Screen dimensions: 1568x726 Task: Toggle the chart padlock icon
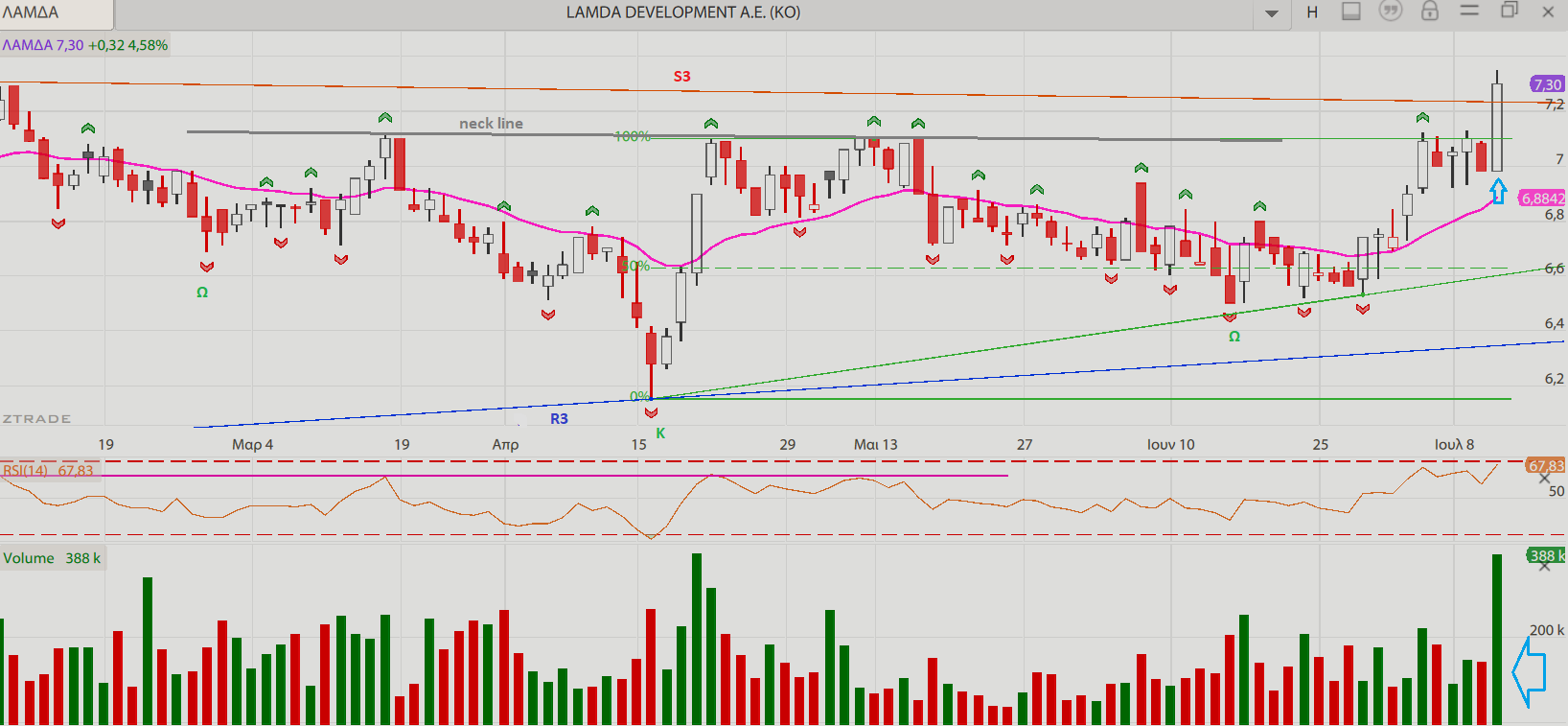1430,12
